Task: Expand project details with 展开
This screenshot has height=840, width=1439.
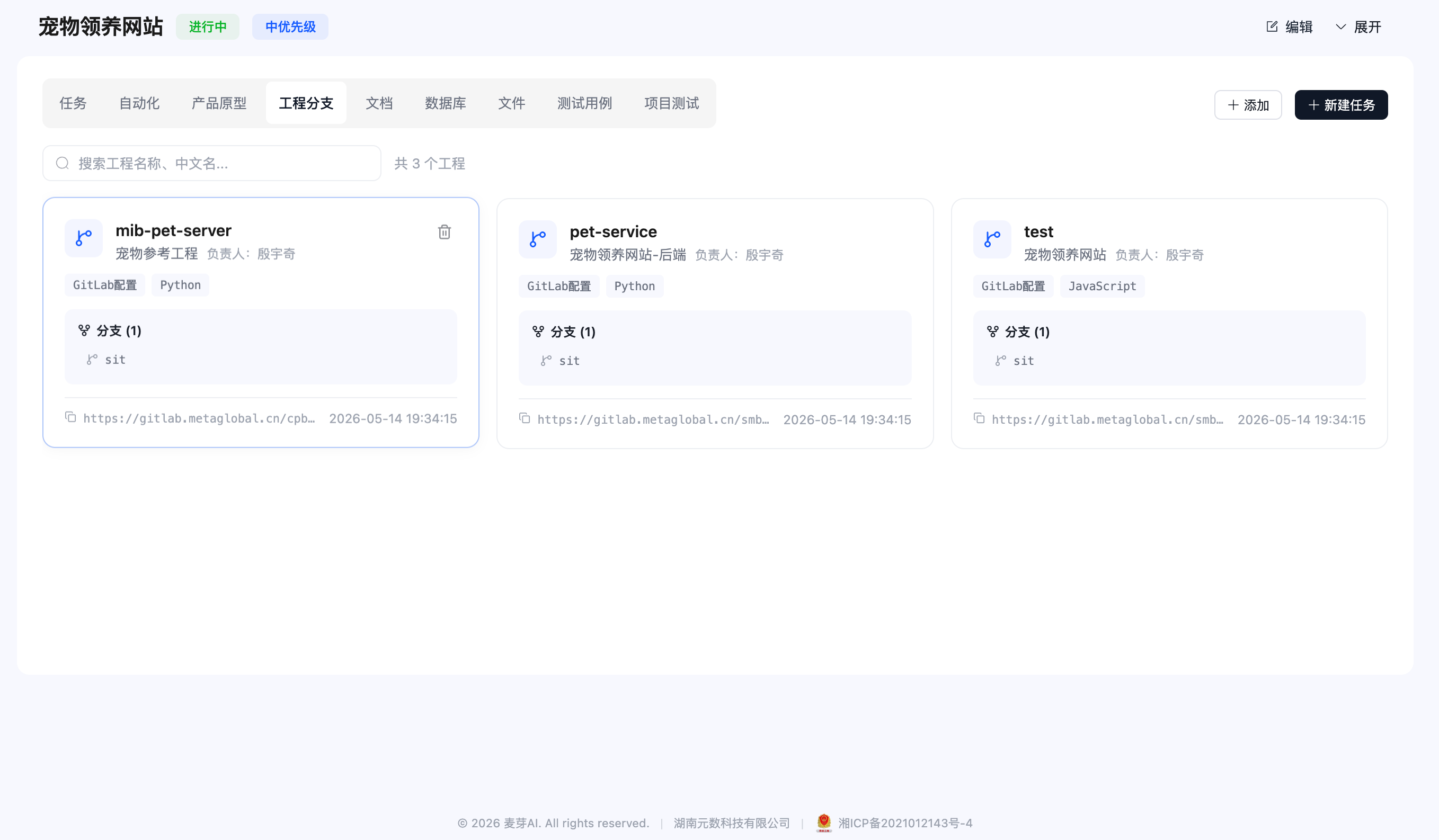Action: coord(1358,27)
